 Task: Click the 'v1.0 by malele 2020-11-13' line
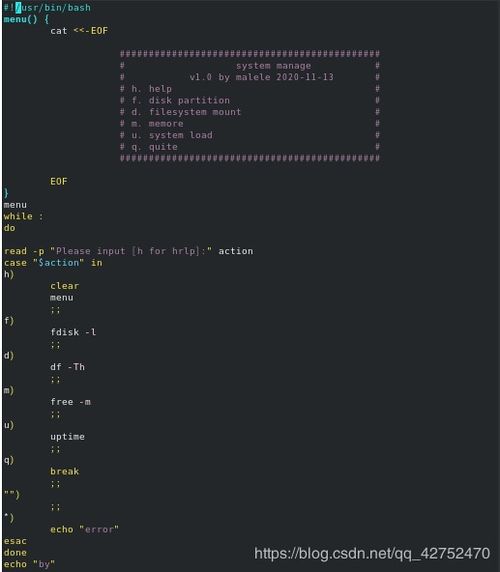(x=261, y=77)
